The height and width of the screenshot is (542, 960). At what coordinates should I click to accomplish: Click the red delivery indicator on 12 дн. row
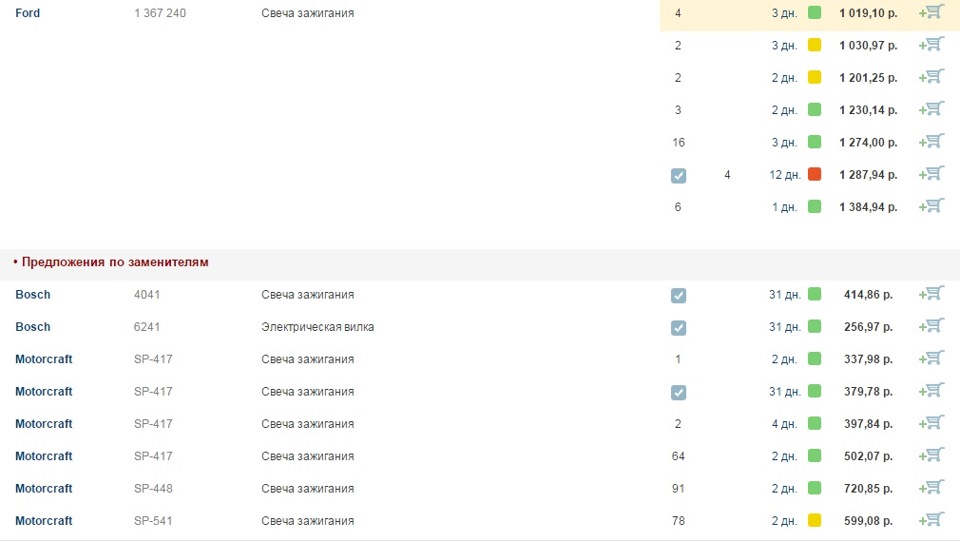click(x=814, y=174)
